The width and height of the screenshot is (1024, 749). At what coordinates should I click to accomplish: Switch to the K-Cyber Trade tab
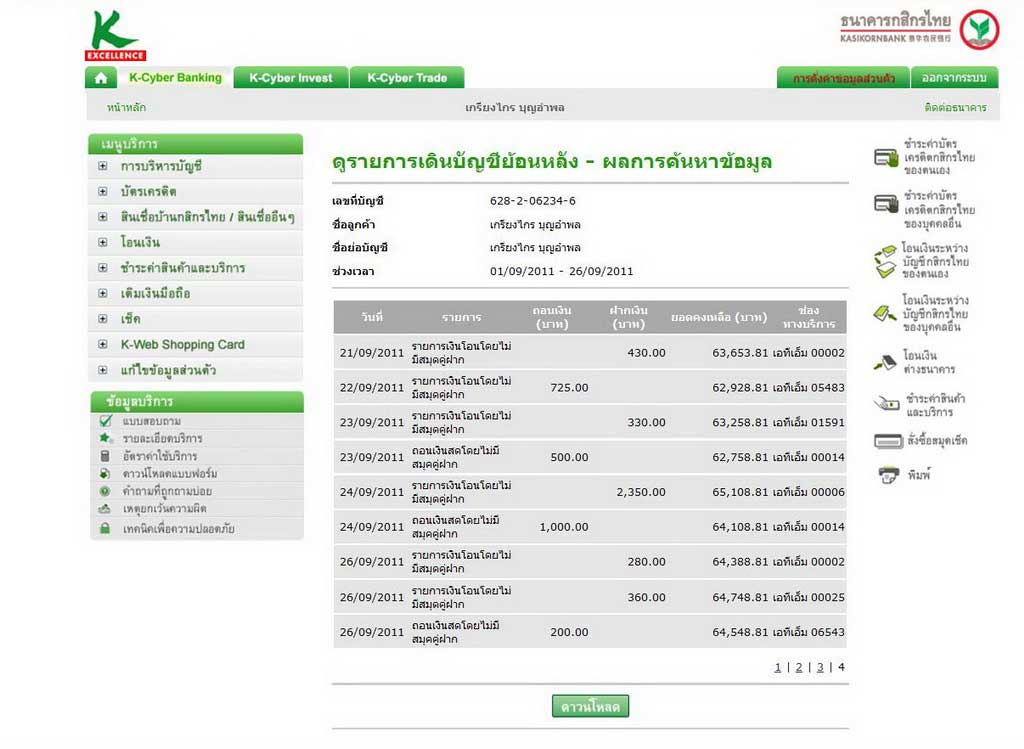pos(407,78)
